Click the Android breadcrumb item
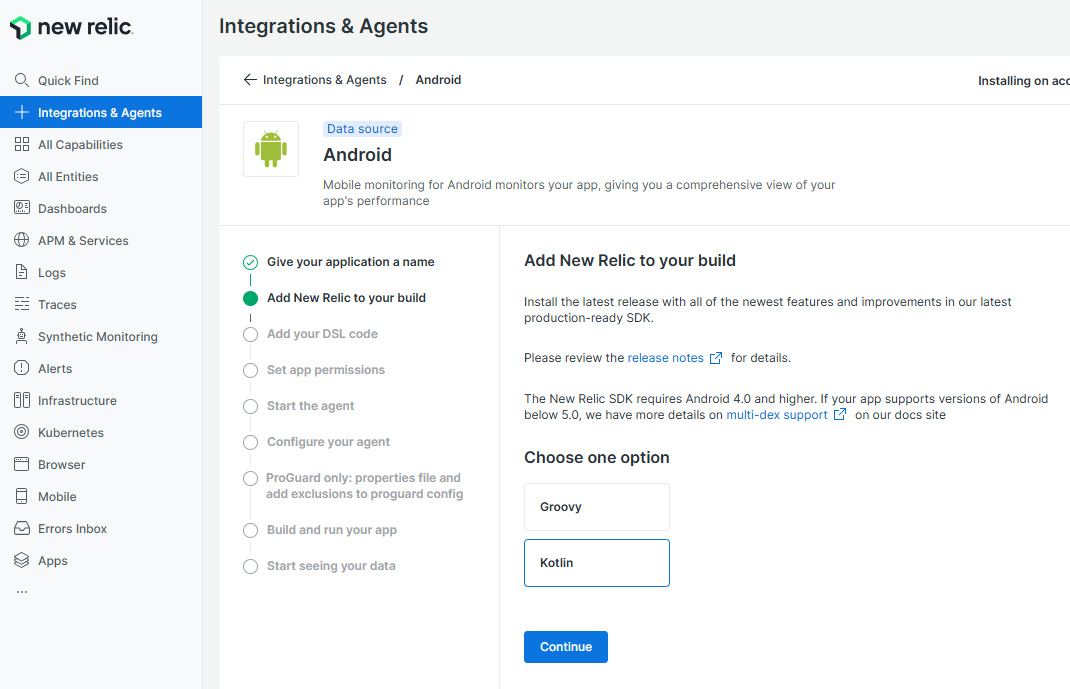The height and width of the screenshot is (689, 1070). coord(438,80)
